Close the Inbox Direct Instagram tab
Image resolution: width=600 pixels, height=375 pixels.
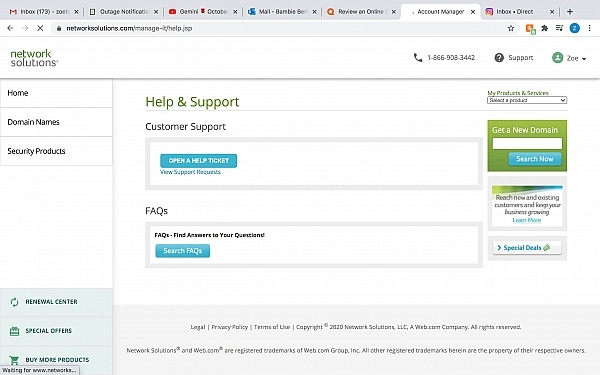(x=552, y=12)
